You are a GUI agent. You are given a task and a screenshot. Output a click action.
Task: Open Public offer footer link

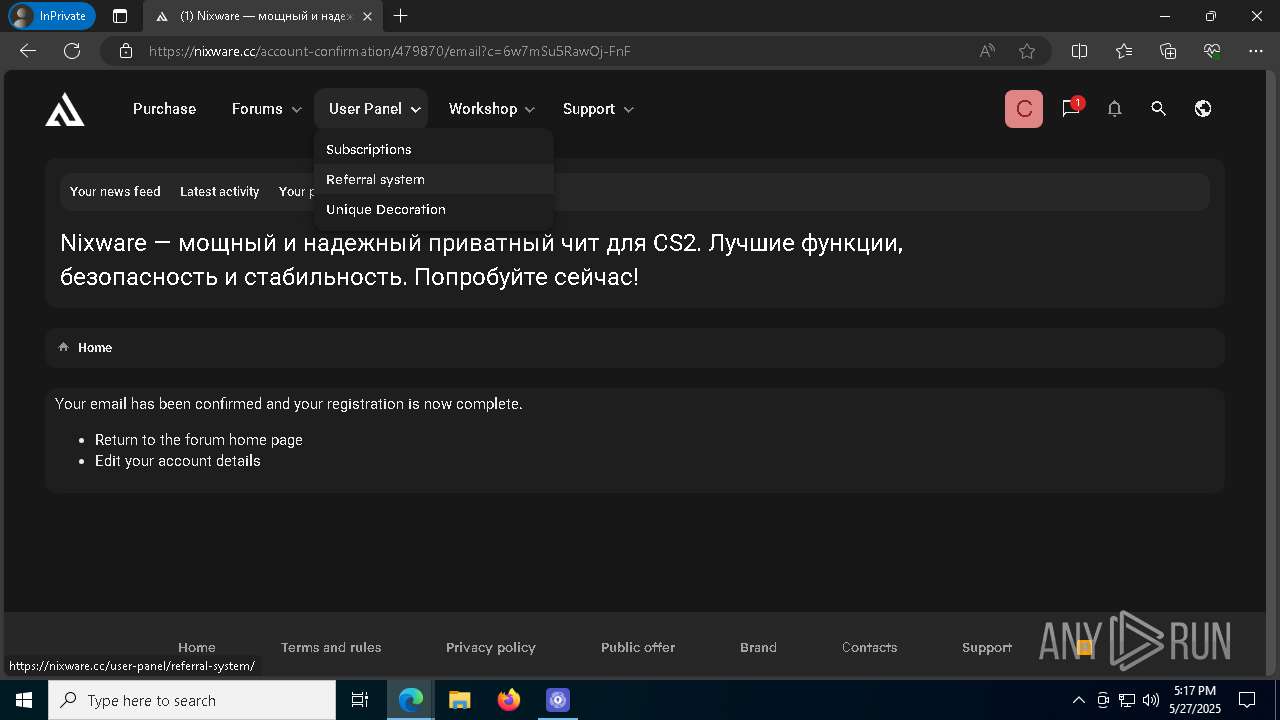(638, 647)
